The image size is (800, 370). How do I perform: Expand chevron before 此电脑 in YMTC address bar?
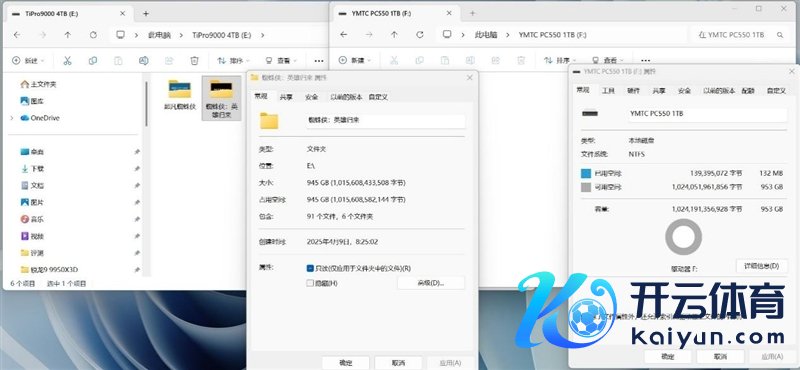463,35
